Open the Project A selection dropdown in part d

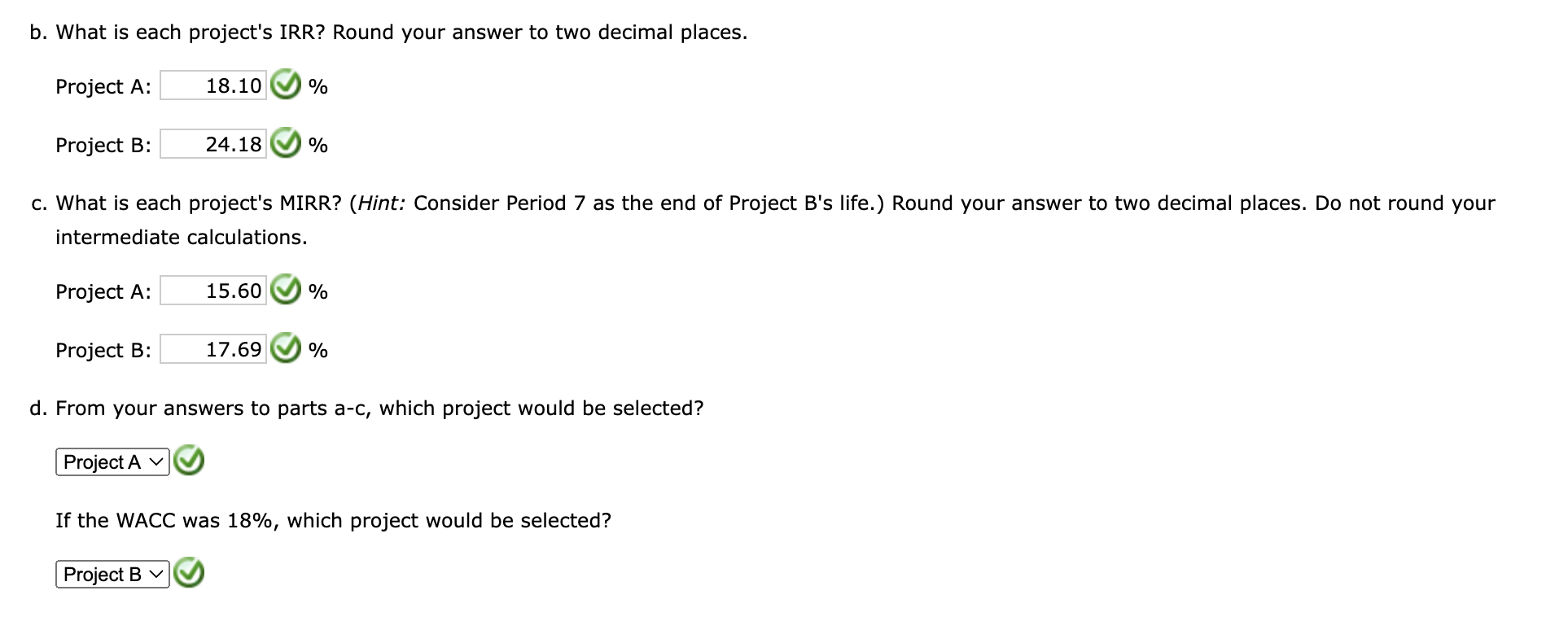(112, 461)
